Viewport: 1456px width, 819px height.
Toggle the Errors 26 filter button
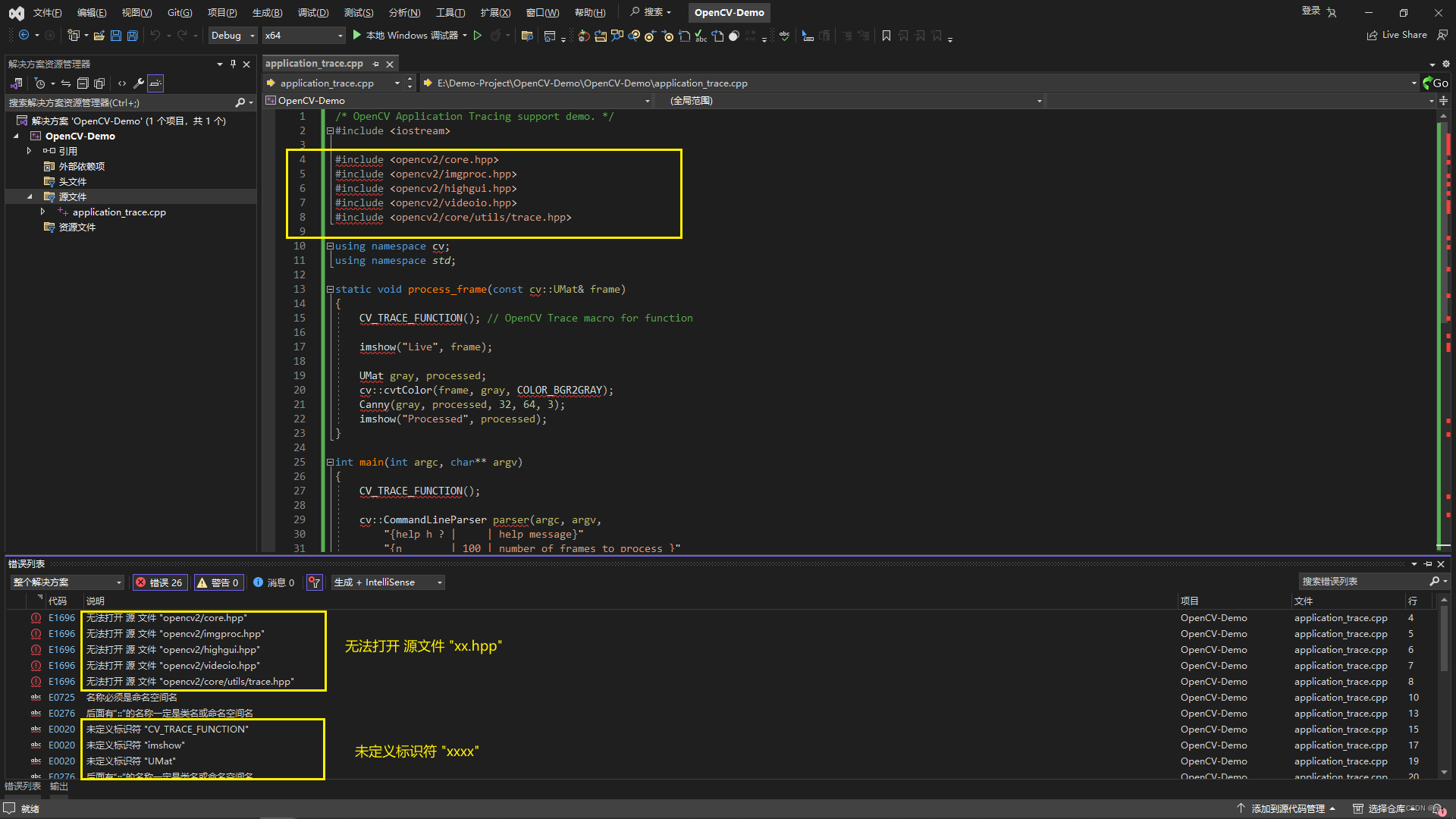click(x=160, y=582)
